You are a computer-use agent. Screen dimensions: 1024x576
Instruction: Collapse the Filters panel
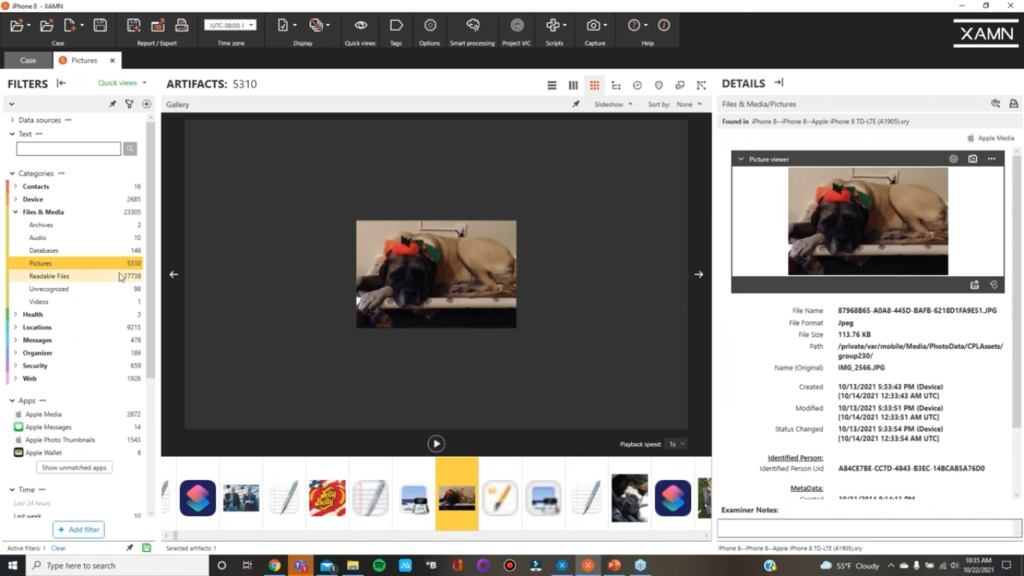[61, 83]
